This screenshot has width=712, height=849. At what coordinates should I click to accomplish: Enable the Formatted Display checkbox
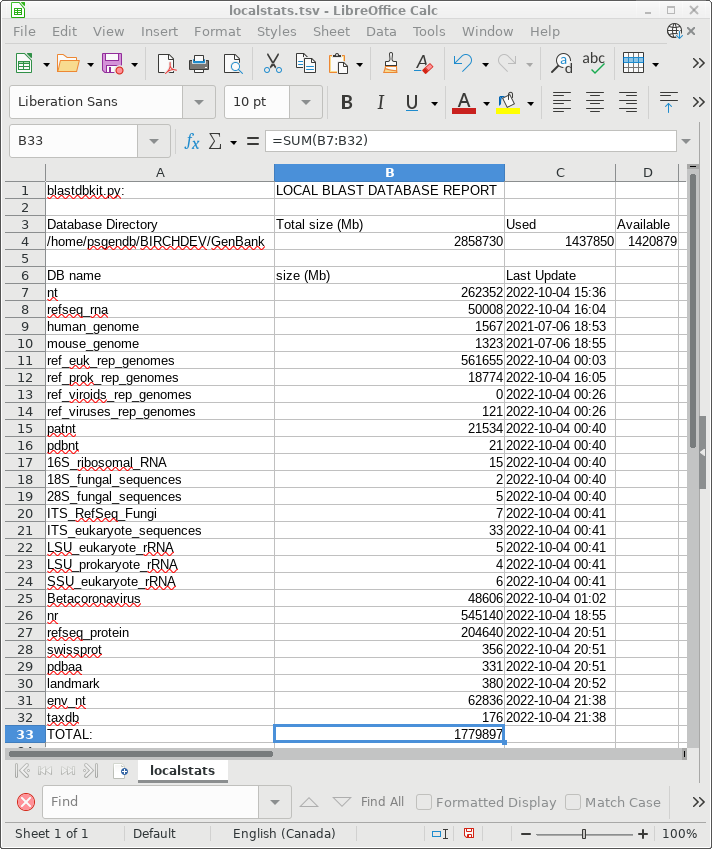424,802
